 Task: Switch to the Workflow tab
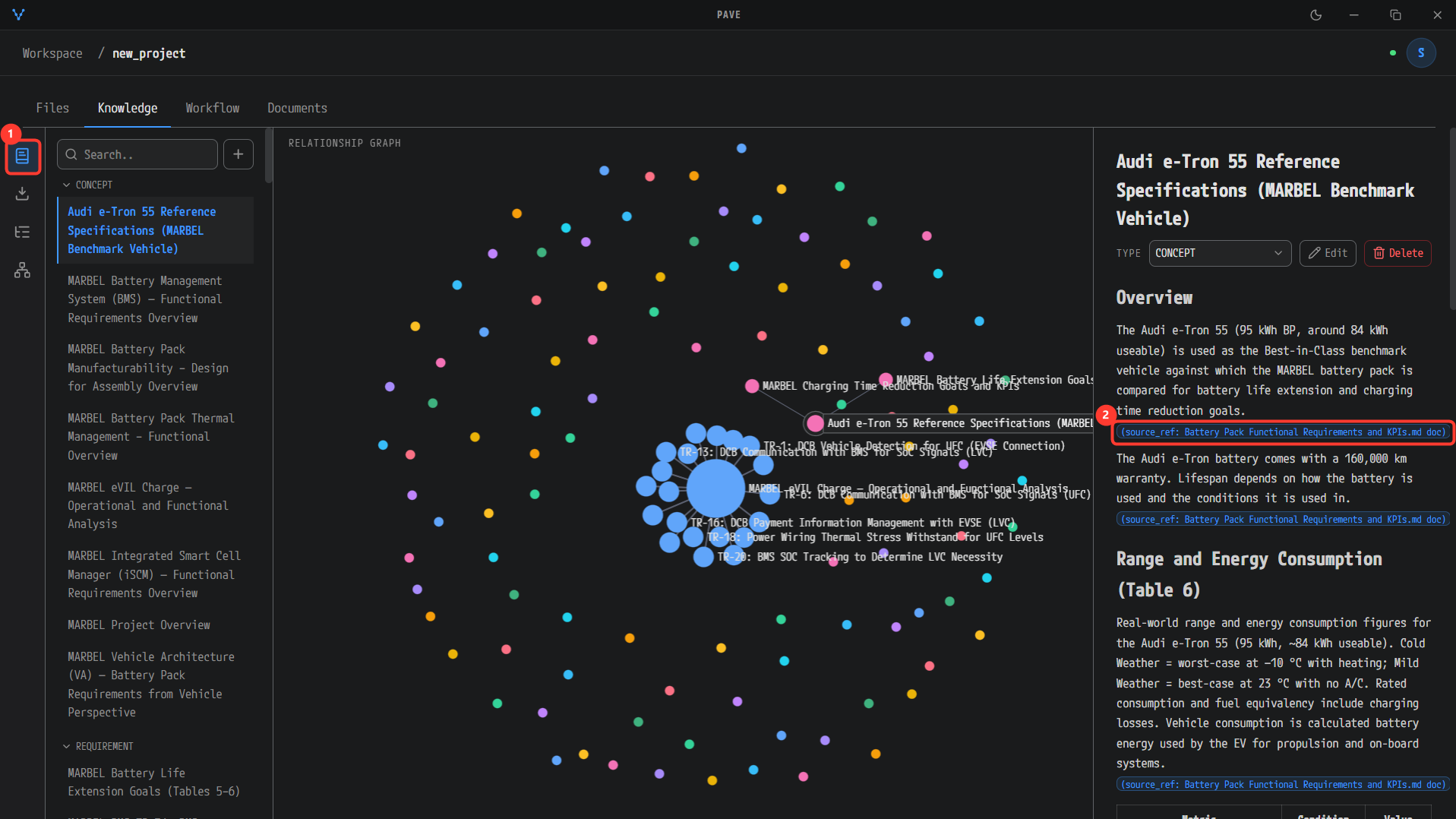[213, 108]
